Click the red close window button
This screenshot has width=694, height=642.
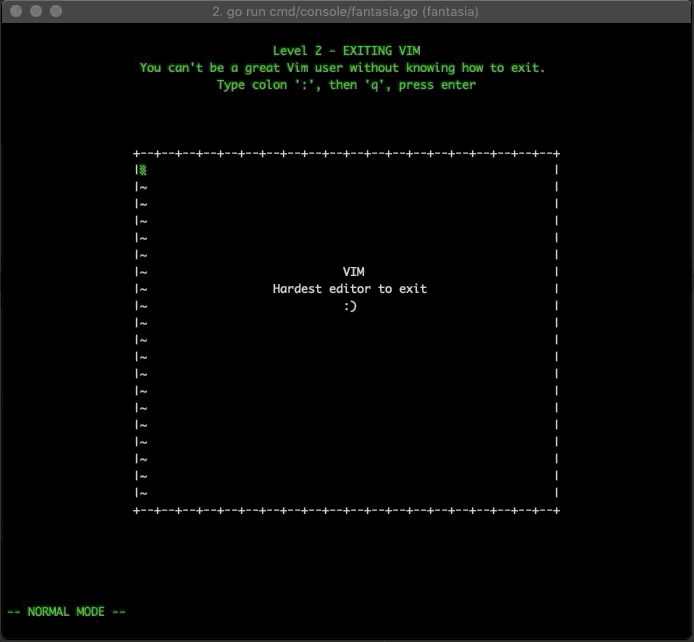point(16,11)
